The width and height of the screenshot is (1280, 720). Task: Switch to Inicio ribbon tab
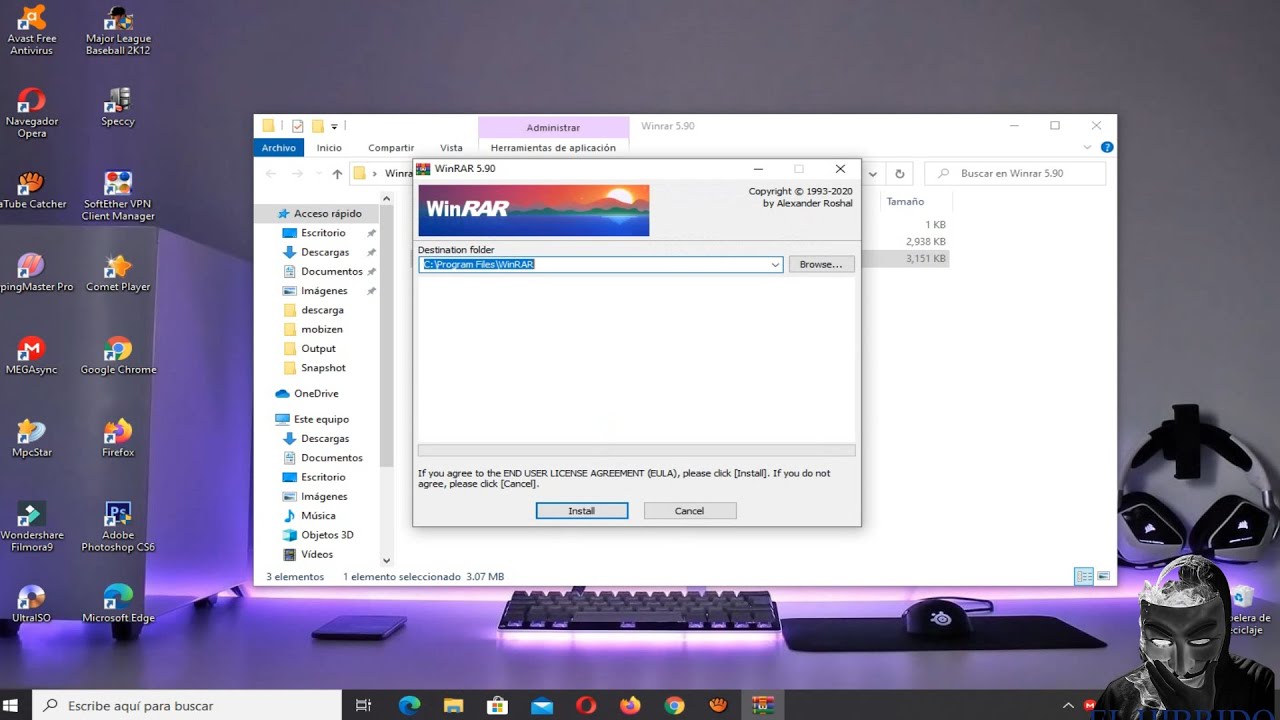click(x=329, y=147)
